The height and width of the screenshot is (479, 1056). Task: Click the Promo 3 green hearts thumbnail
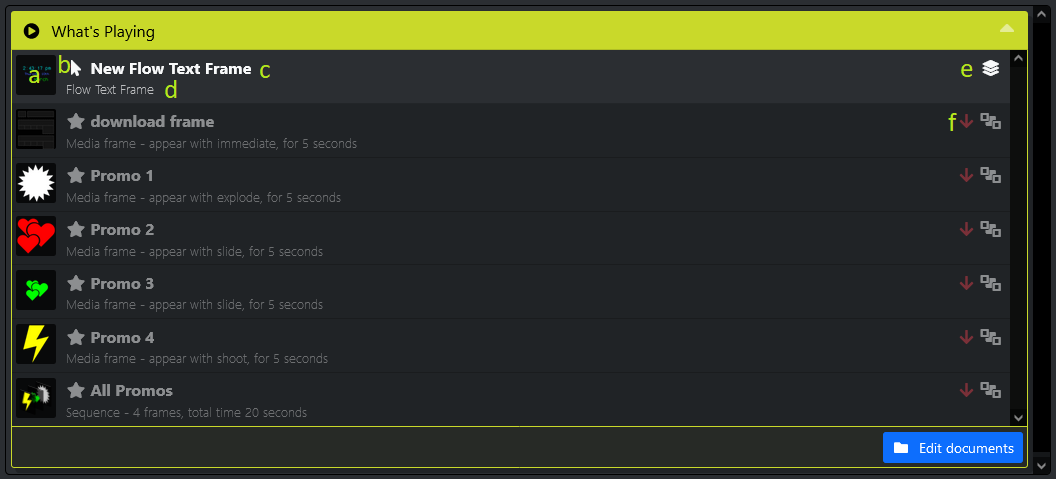(x=36, y=290)
